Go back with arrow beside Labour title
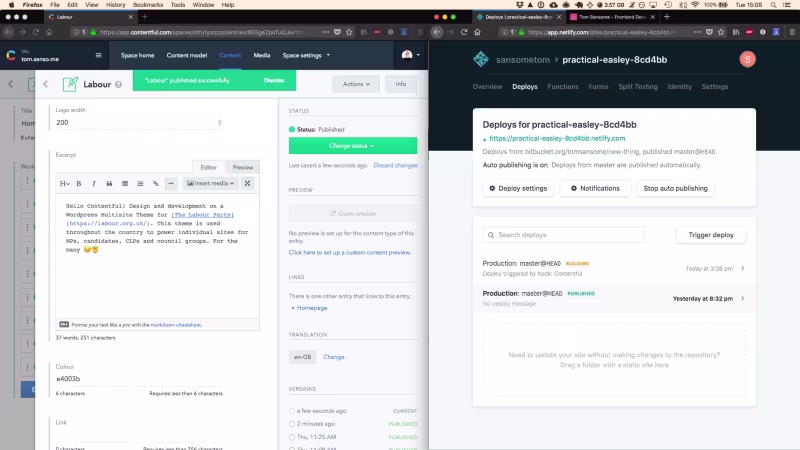800x450 pixels. (x=45, y=84)
